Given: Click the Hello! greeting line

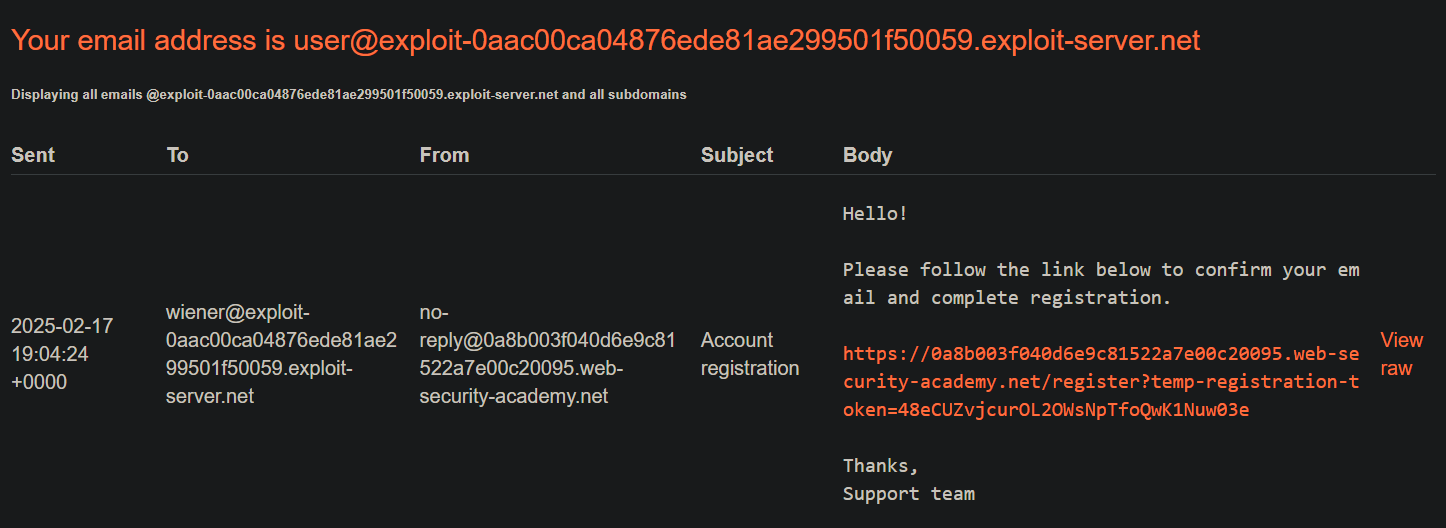Looking at the screenshot, I should [x=875, y=213].
